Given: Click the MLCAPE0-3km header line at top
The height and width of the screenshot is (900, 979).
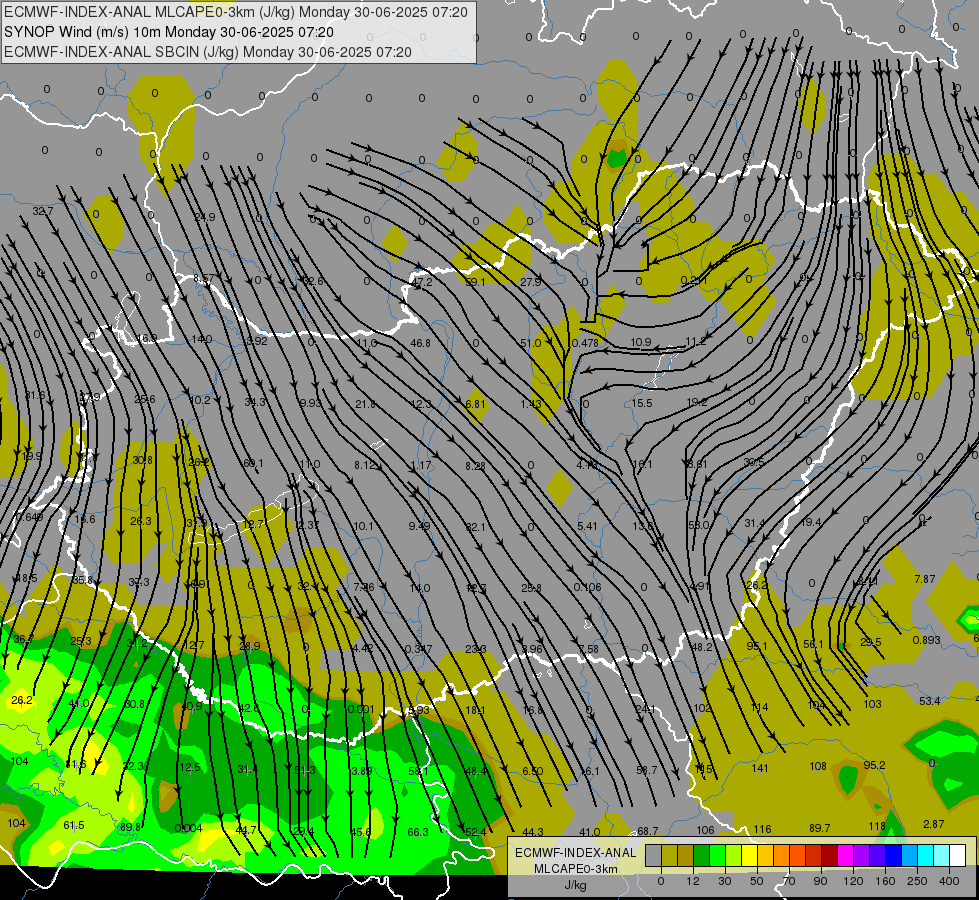Looking at the screenshot, I should point(235,12).
